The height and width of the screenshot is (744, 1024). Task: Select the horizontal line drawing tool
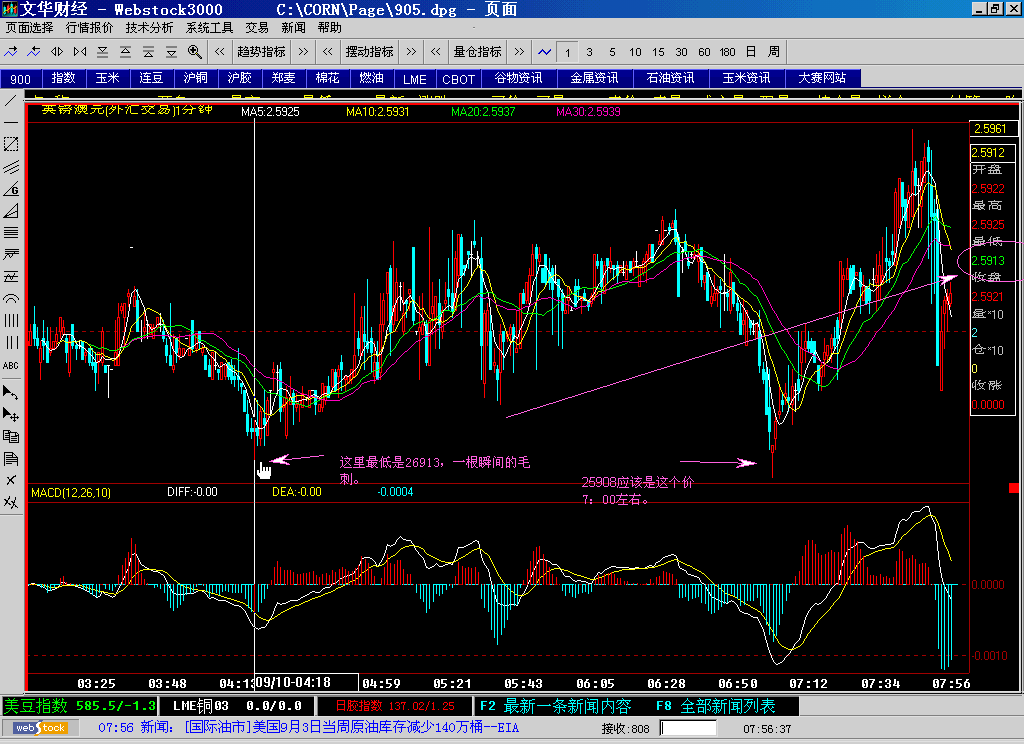10,122
